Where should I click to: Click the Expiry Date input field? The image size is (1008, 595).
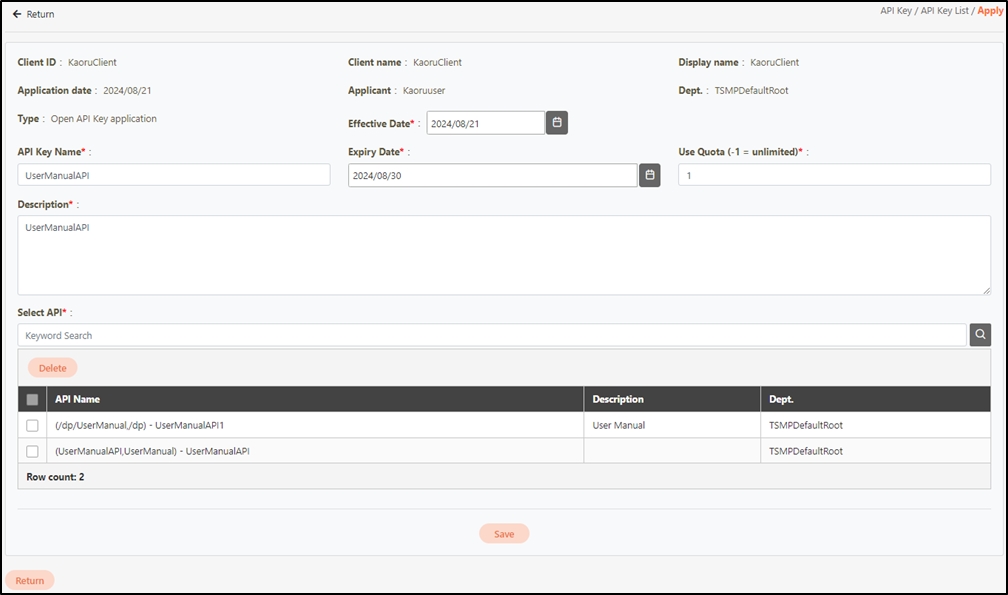click(492, 175)
